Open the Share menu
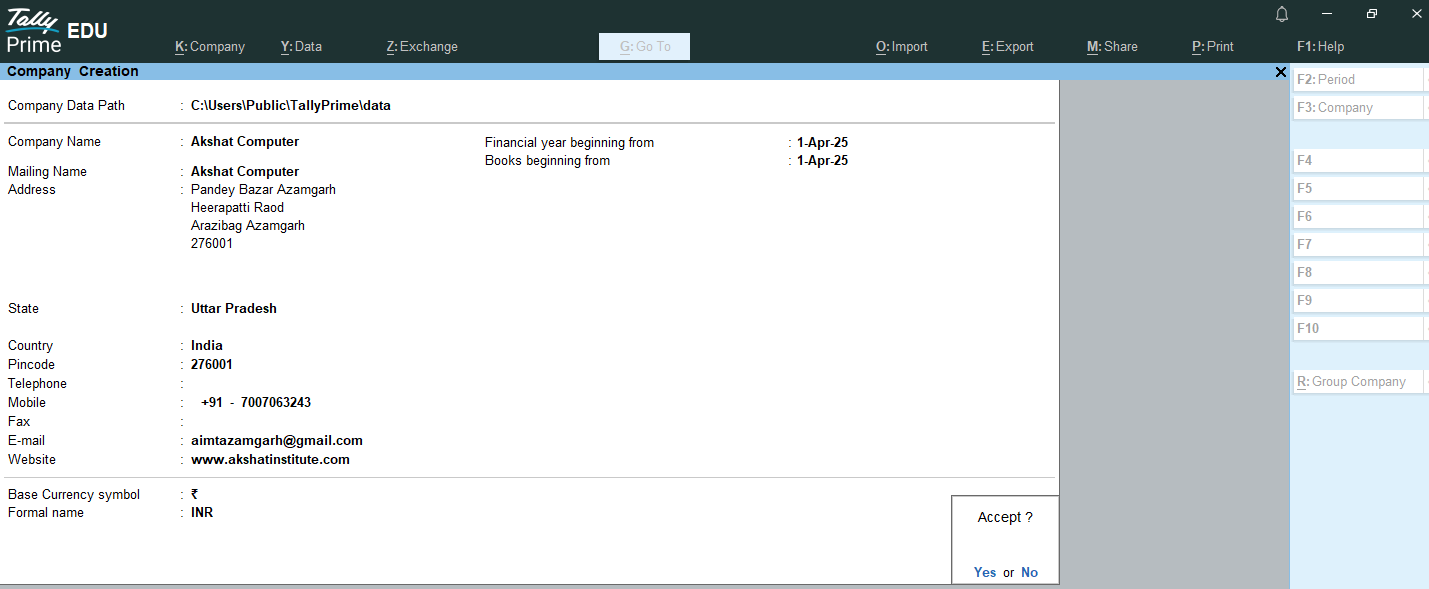The image size is (1429, 589). 1112,47
